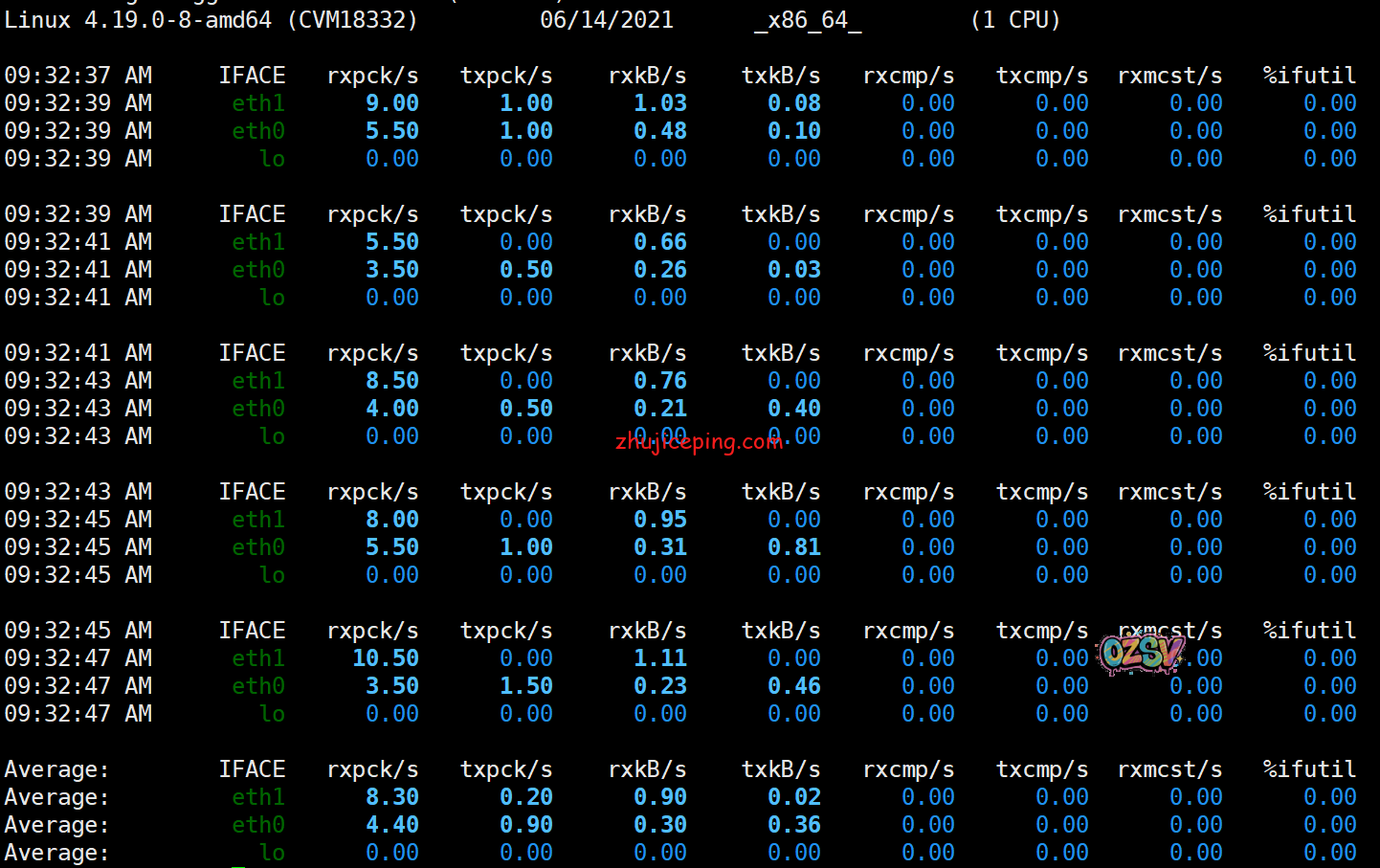Select the 0.81 txkB/s value for eth0
The height and width of the screenshot is (868, 1380).
794,547
